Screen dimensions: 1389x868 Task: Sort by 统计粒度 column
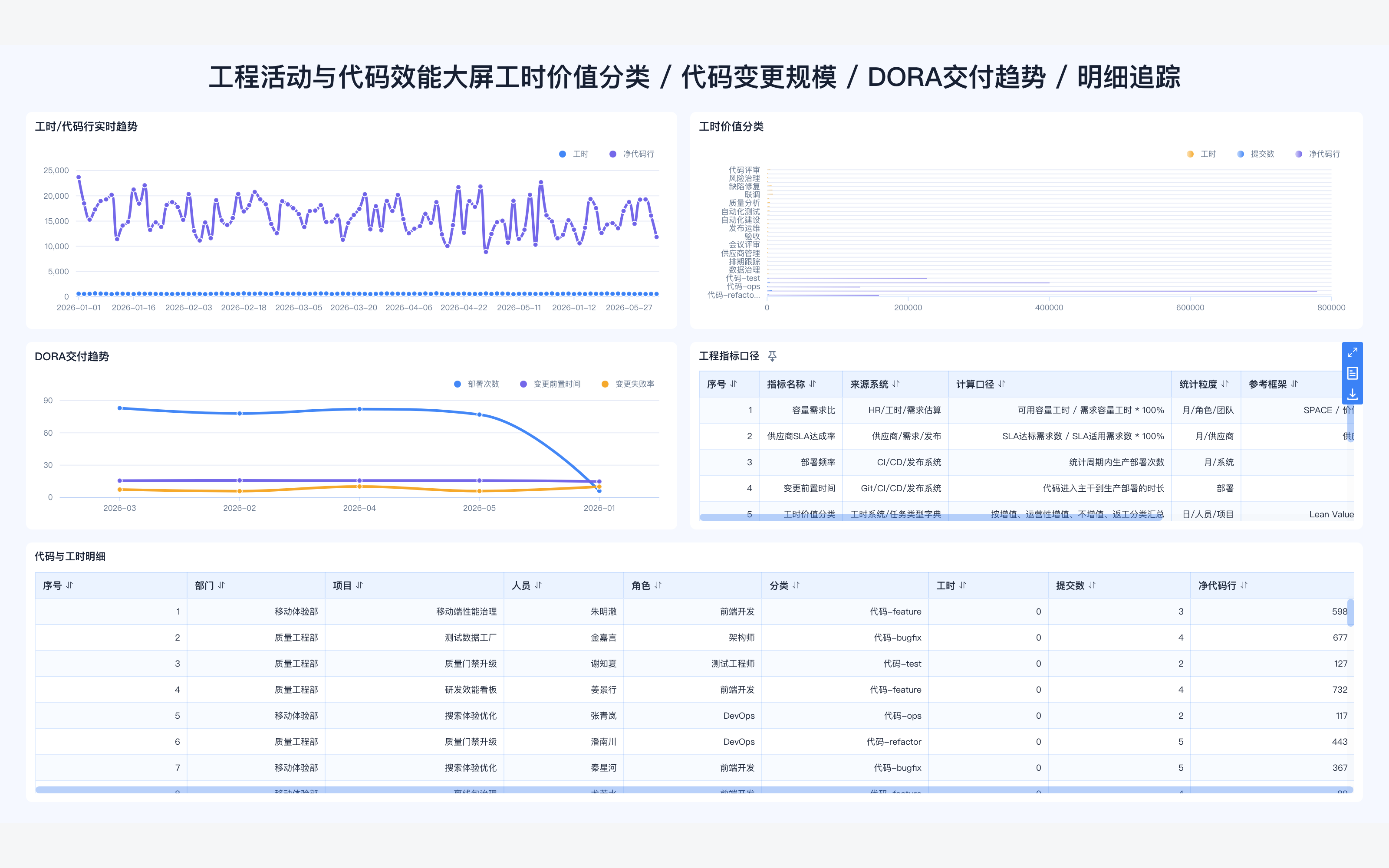[x=1225, y=384]
